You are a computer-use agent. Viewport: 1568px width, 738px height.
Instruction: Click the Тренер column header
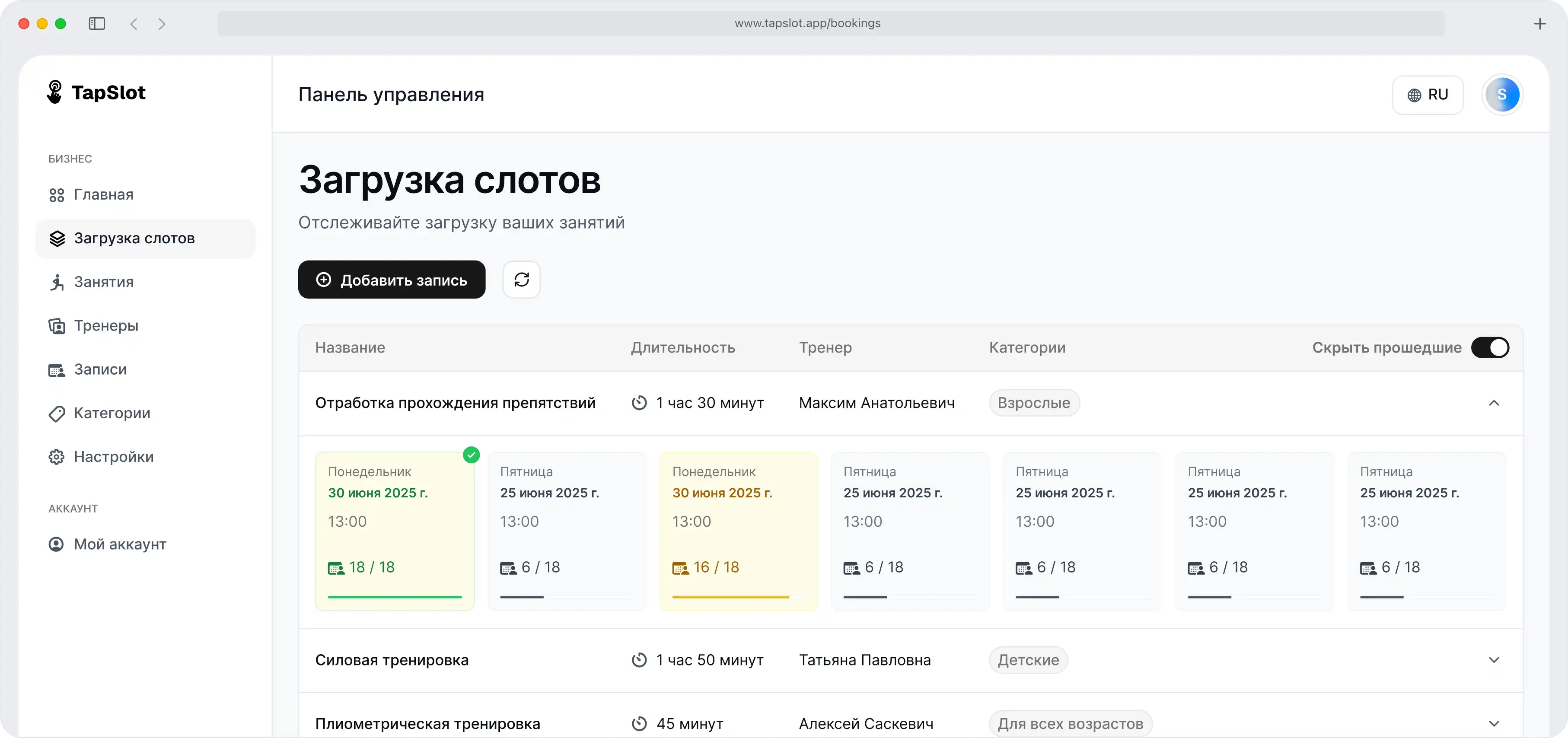(x=825, y=348)
